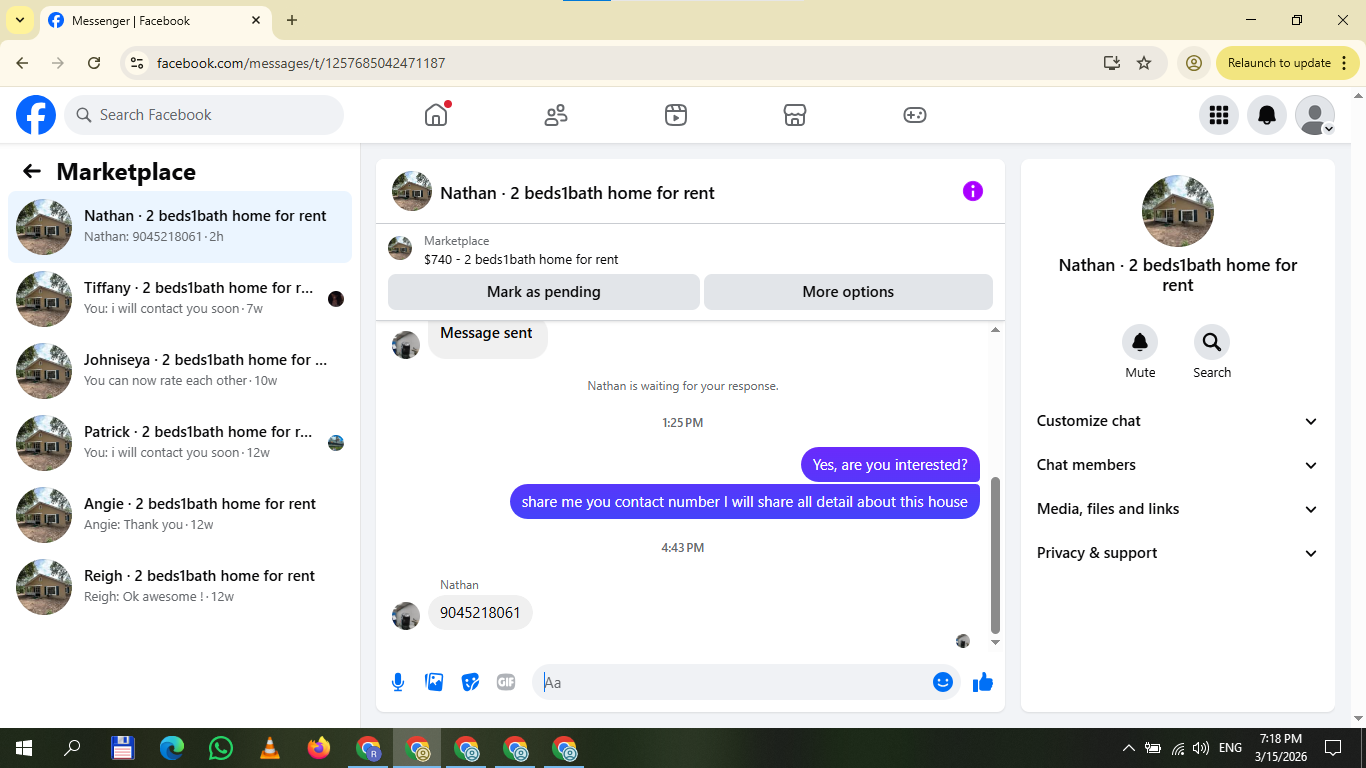
Task: Choose a GIF icon
Action: [x=506, y=682]
